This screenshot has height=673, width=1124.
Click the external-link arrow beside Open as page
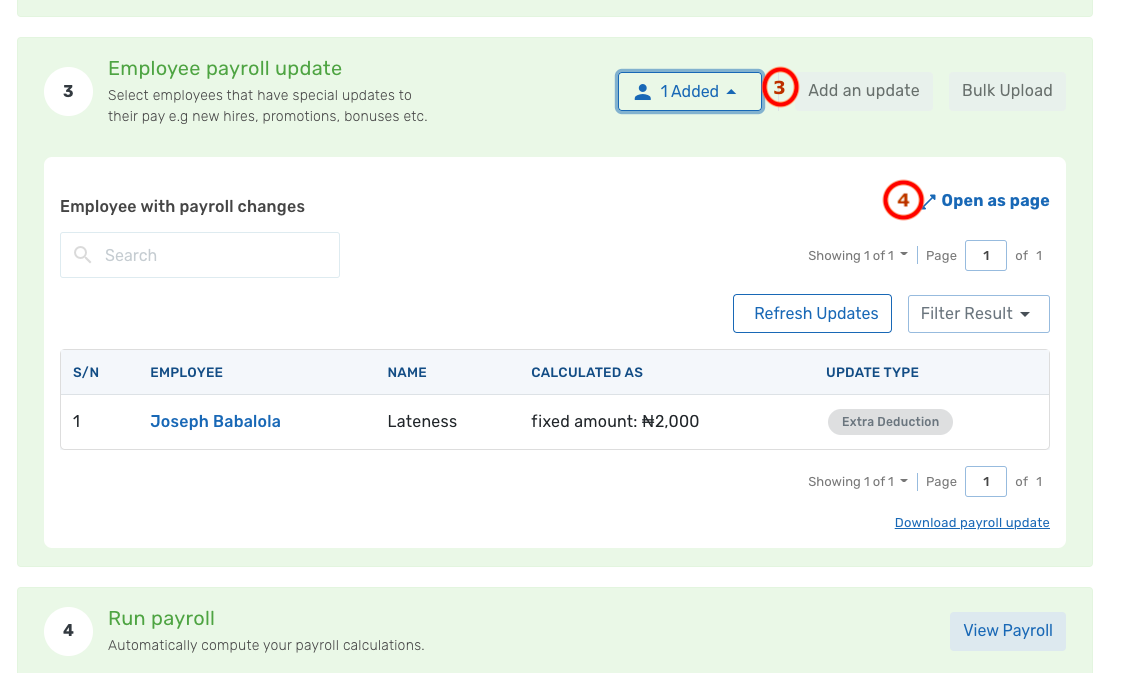pos(931,200)
